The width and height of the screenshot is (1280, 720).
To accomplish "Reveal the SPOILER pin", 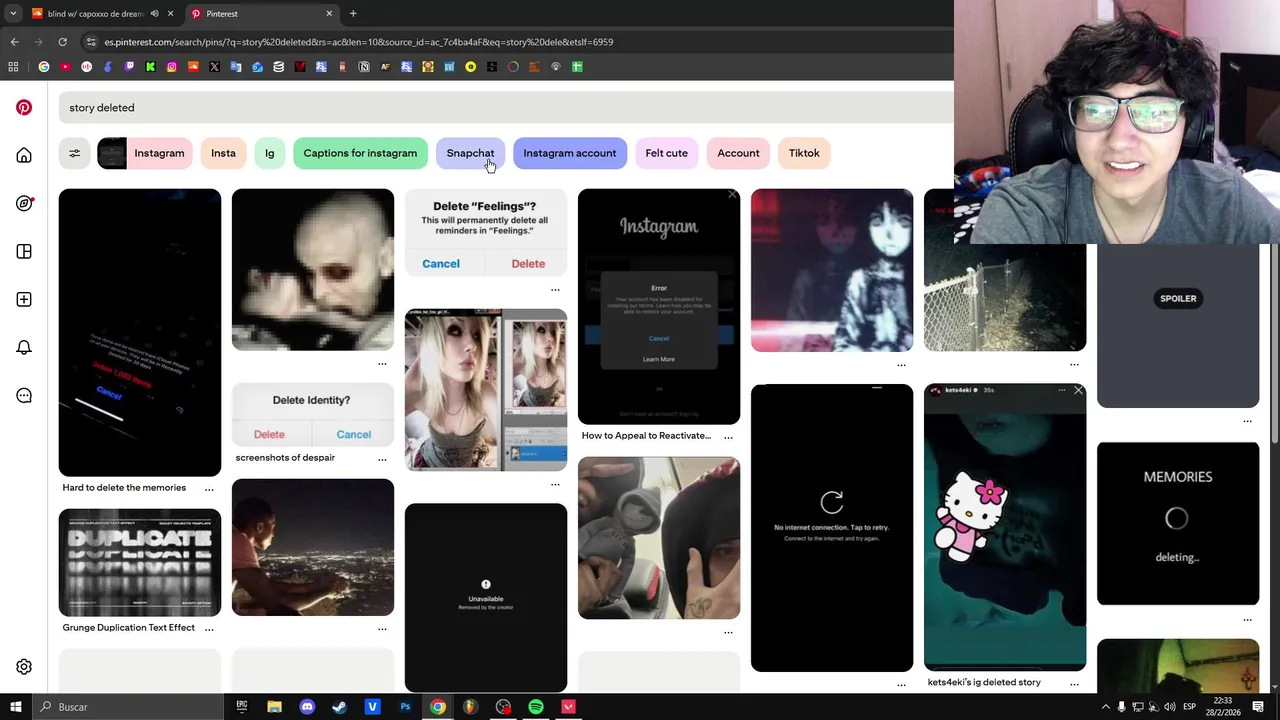I will tap(1178, 298).
